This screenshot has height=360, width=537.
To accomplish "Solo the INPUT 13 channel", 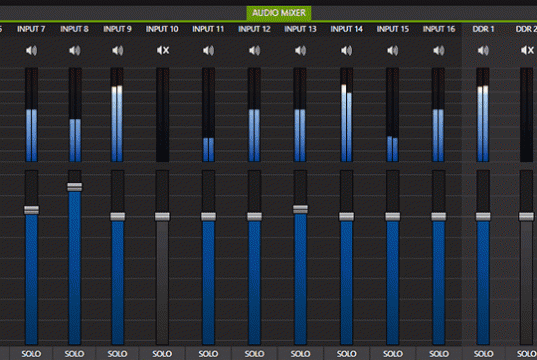I will [x=300, y=353].
